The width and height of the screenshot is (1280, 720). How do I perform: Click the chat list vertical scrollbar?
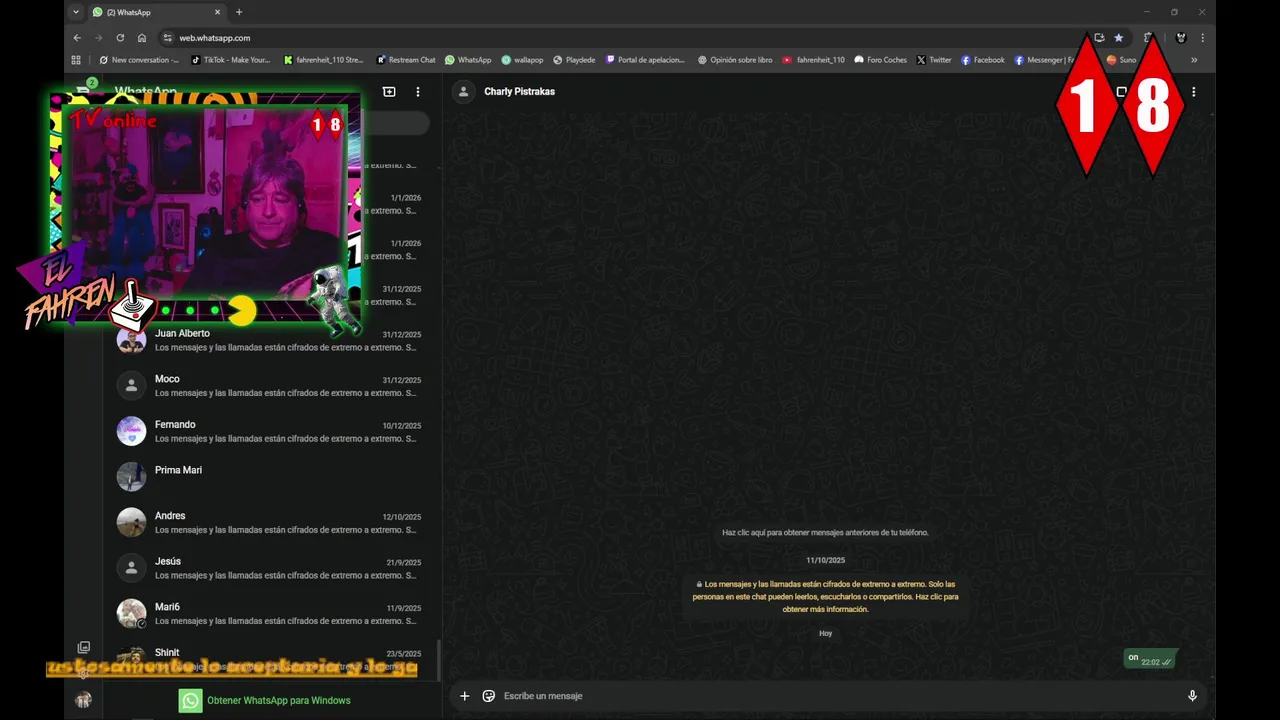[x=439, y=660]
